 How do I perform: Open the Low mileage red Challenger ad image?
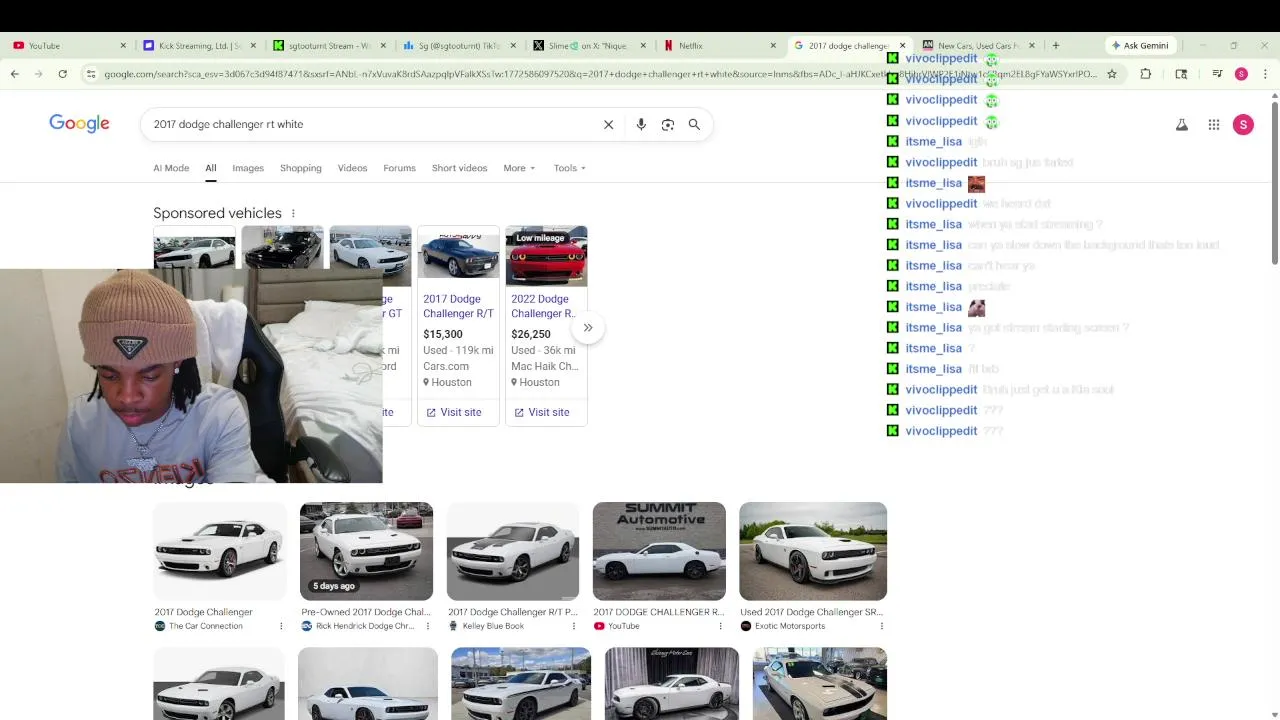[x=546, y=256]
